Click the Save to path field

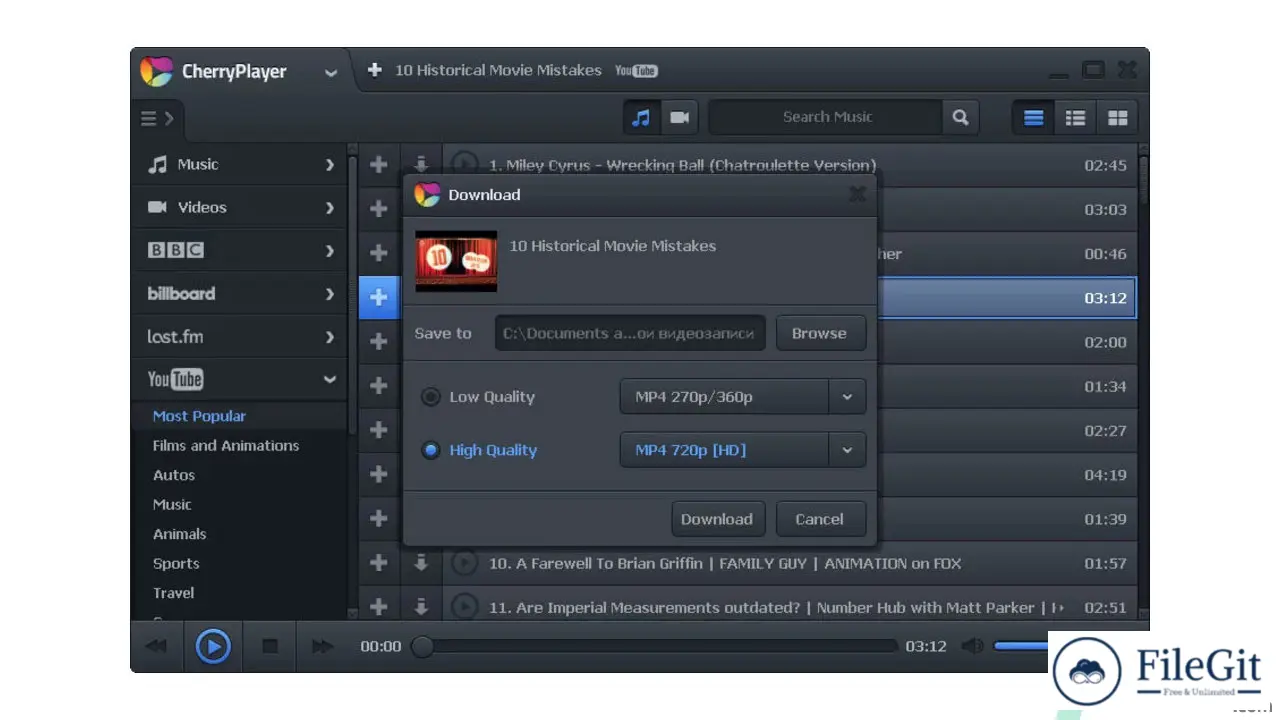coord(630,334)
